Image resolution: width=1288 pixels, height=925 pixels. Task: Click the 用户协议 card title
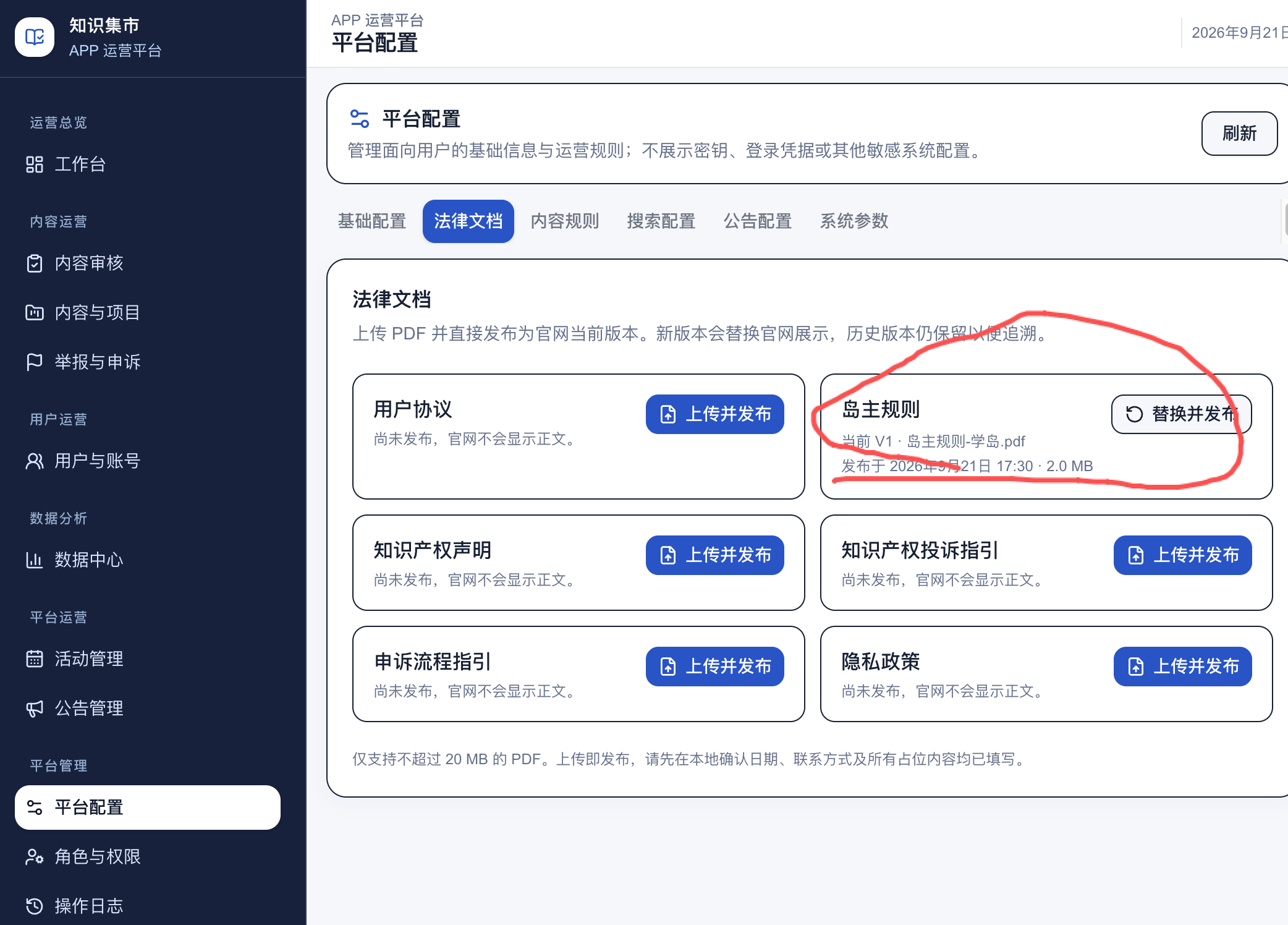click(413, 409)
